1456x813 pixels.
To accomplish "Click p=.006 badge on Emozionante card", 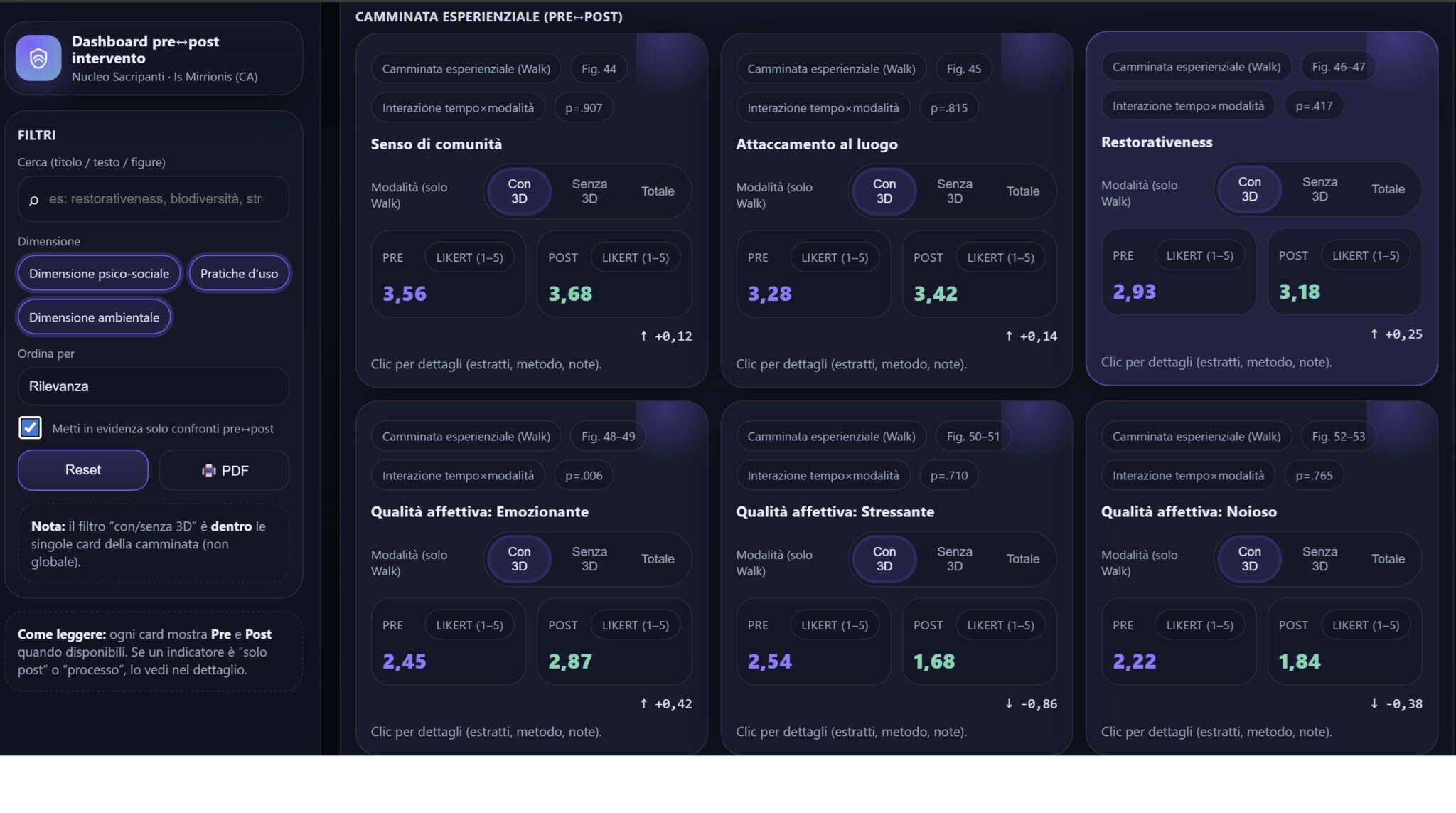I will click(583, 476).
